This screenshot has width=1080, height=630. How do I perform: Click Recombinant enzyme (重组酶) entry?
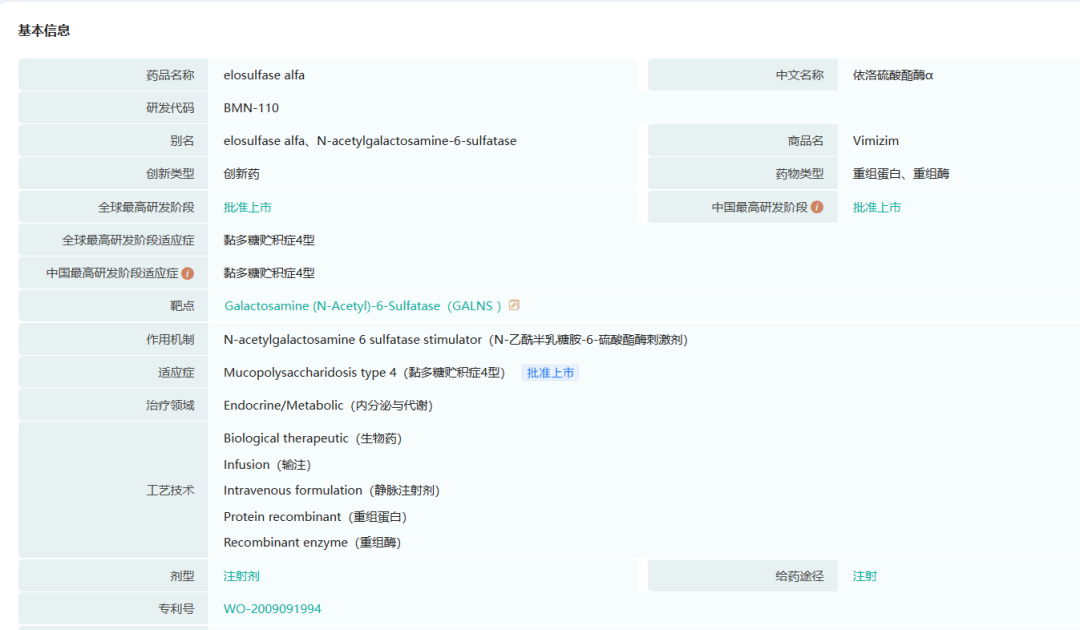[312, 543]
